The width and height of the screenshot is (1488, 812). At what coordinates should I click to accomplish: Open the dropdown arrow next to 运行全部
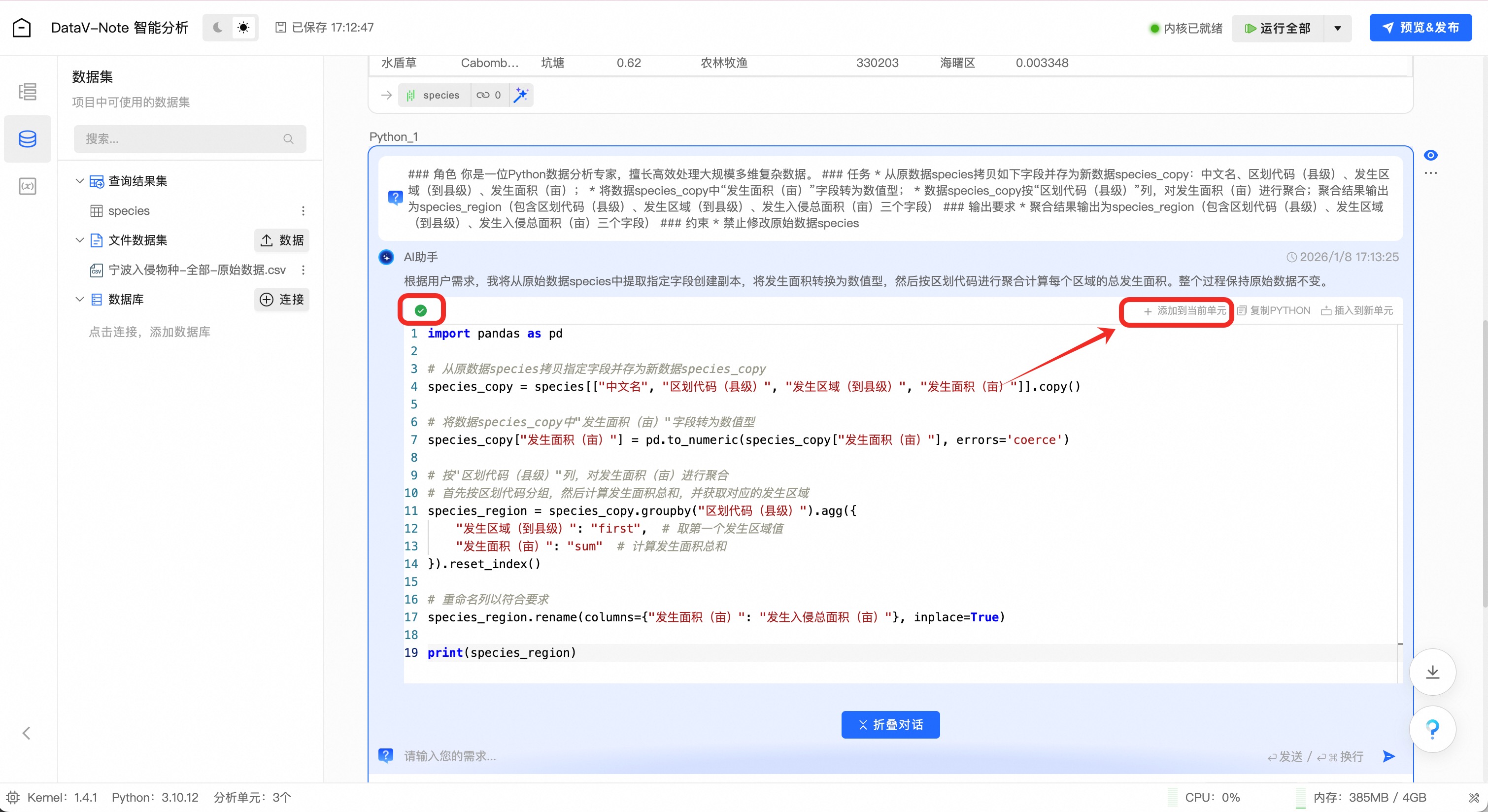click(x=1337, y=28)
